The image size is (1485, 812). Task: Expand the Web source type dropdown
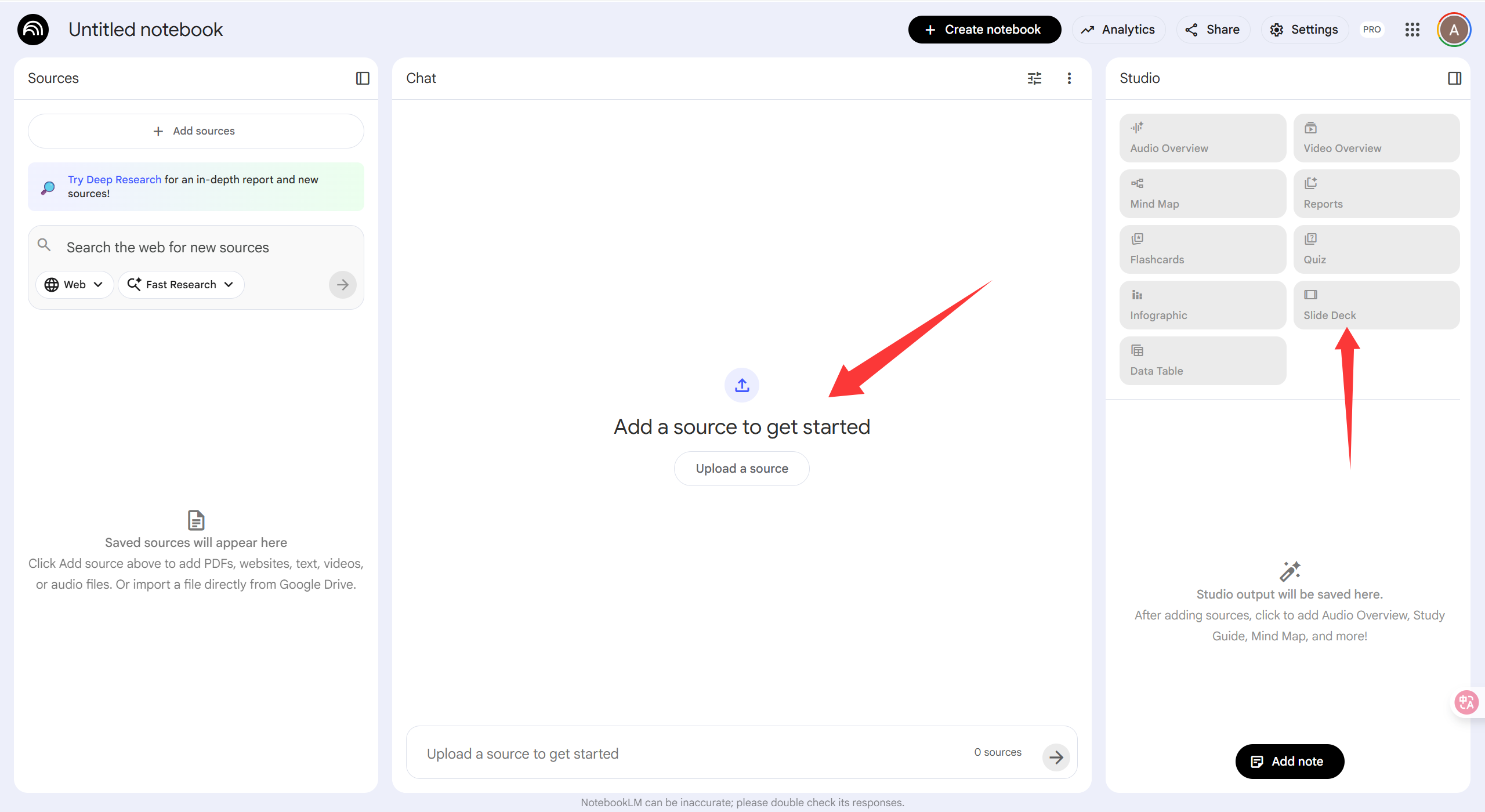(x=74, y=285)
